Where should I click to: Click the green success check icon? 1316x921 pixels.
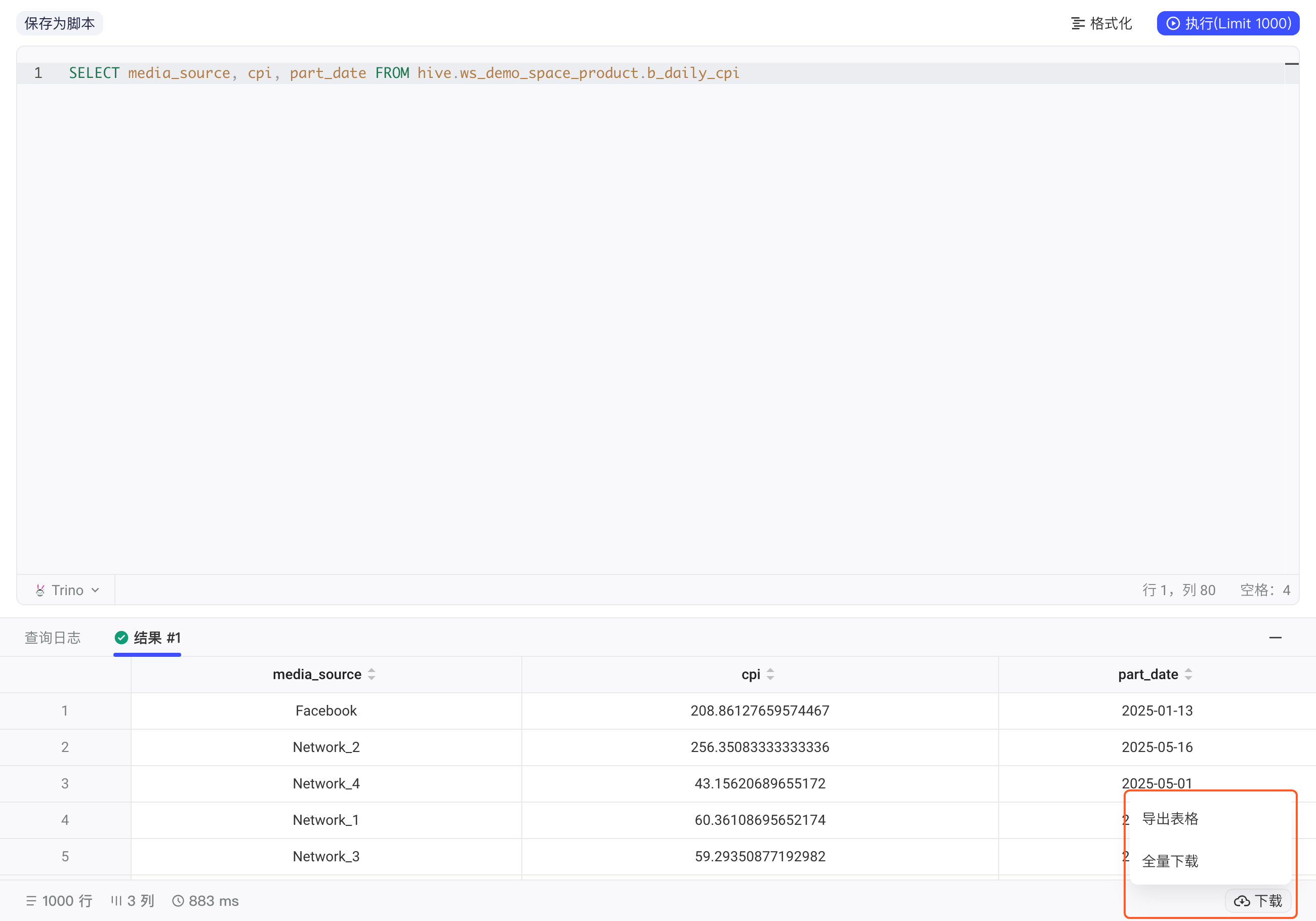[121, 637]
